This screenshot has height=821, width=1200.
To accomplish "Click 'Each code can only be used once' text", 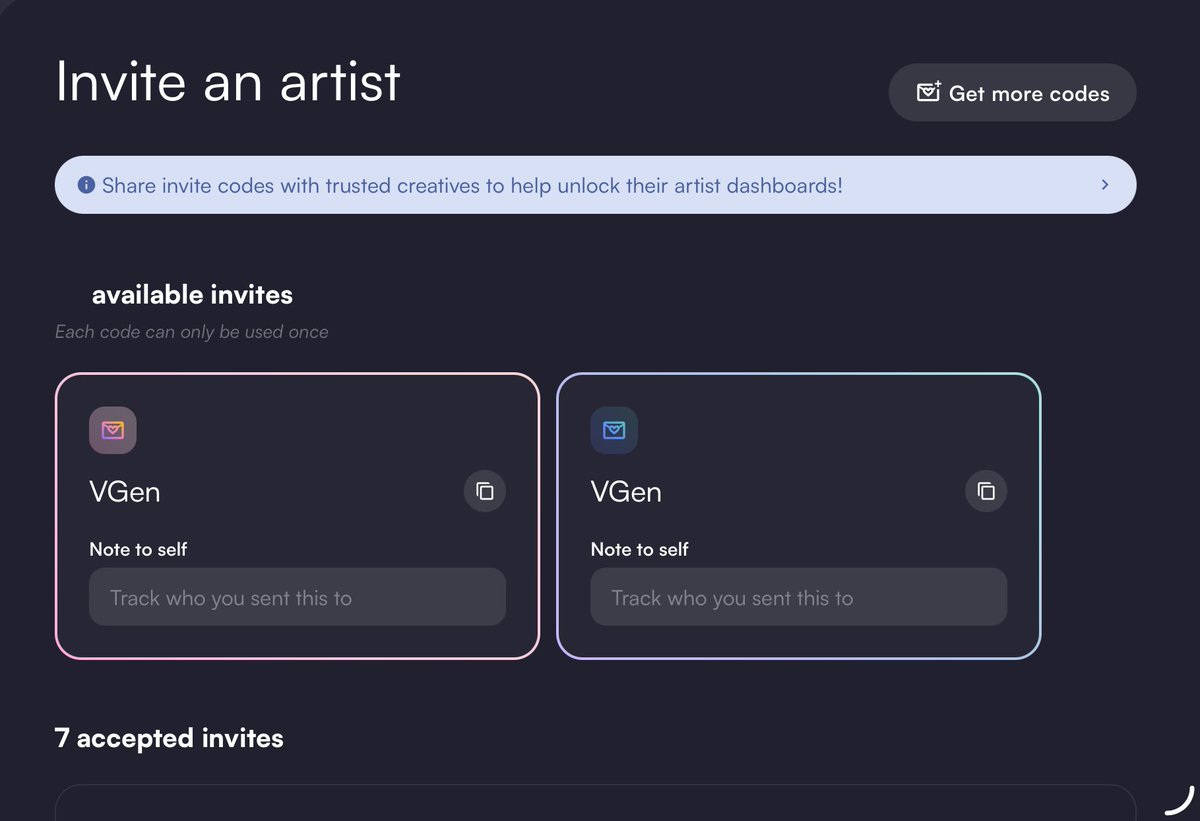I will click(x=192, y=331).
